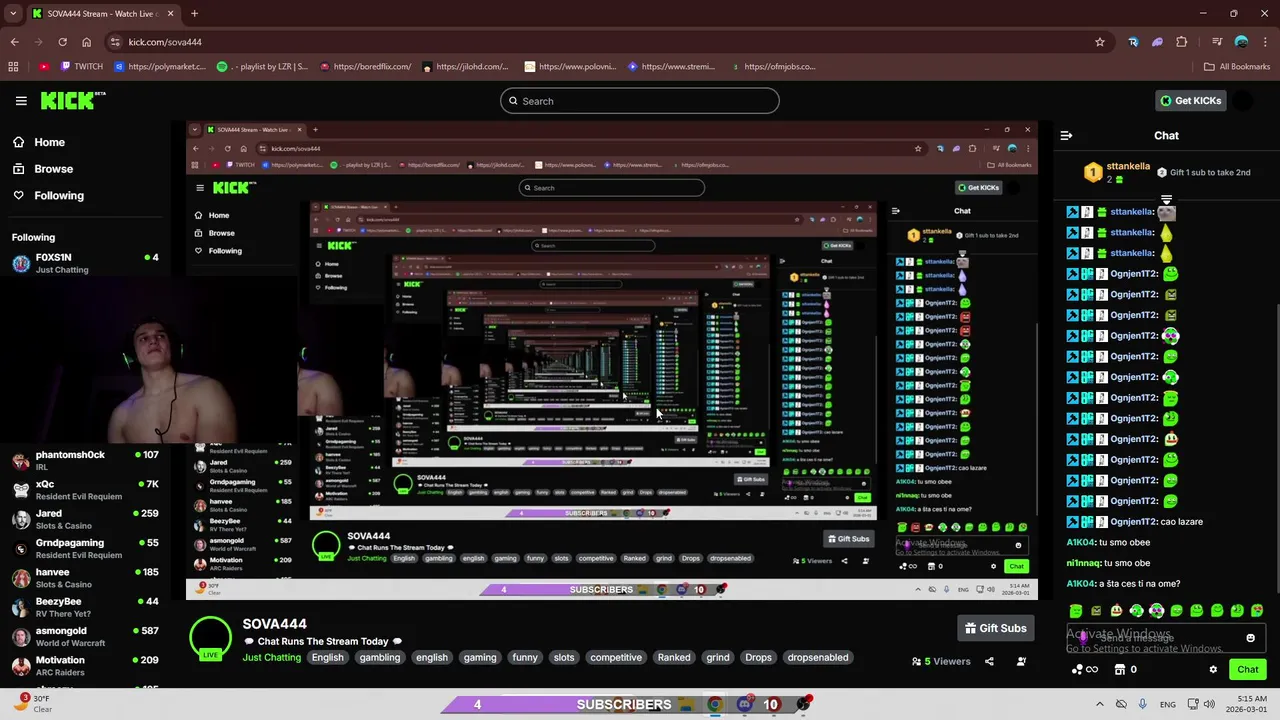Viewport: 1280px width, 720px height.
Task: Open followed channel F0XS1N
Action: 85,263
